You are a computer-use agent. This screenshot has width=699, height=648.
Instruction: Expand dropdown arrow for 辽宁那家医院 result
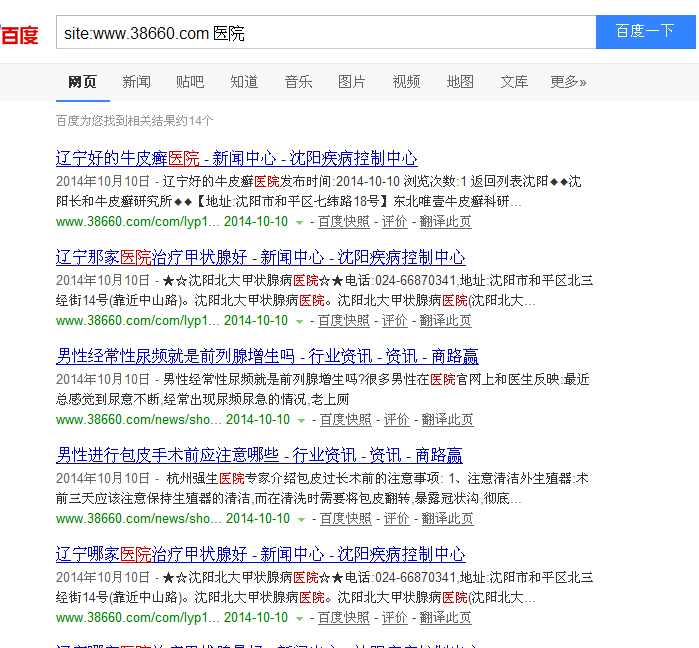pos(300,321)
